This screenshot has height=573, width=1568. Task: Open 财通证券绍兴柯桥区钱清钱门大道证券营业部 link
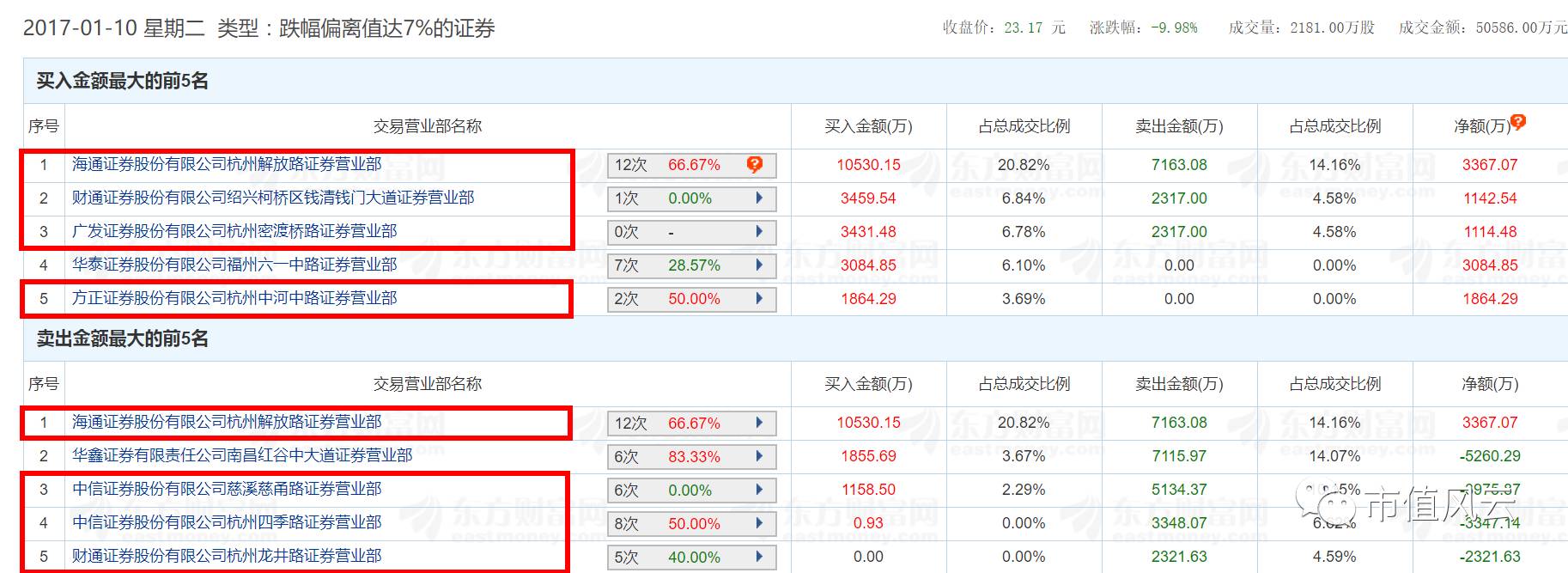[x=273, y=198]
